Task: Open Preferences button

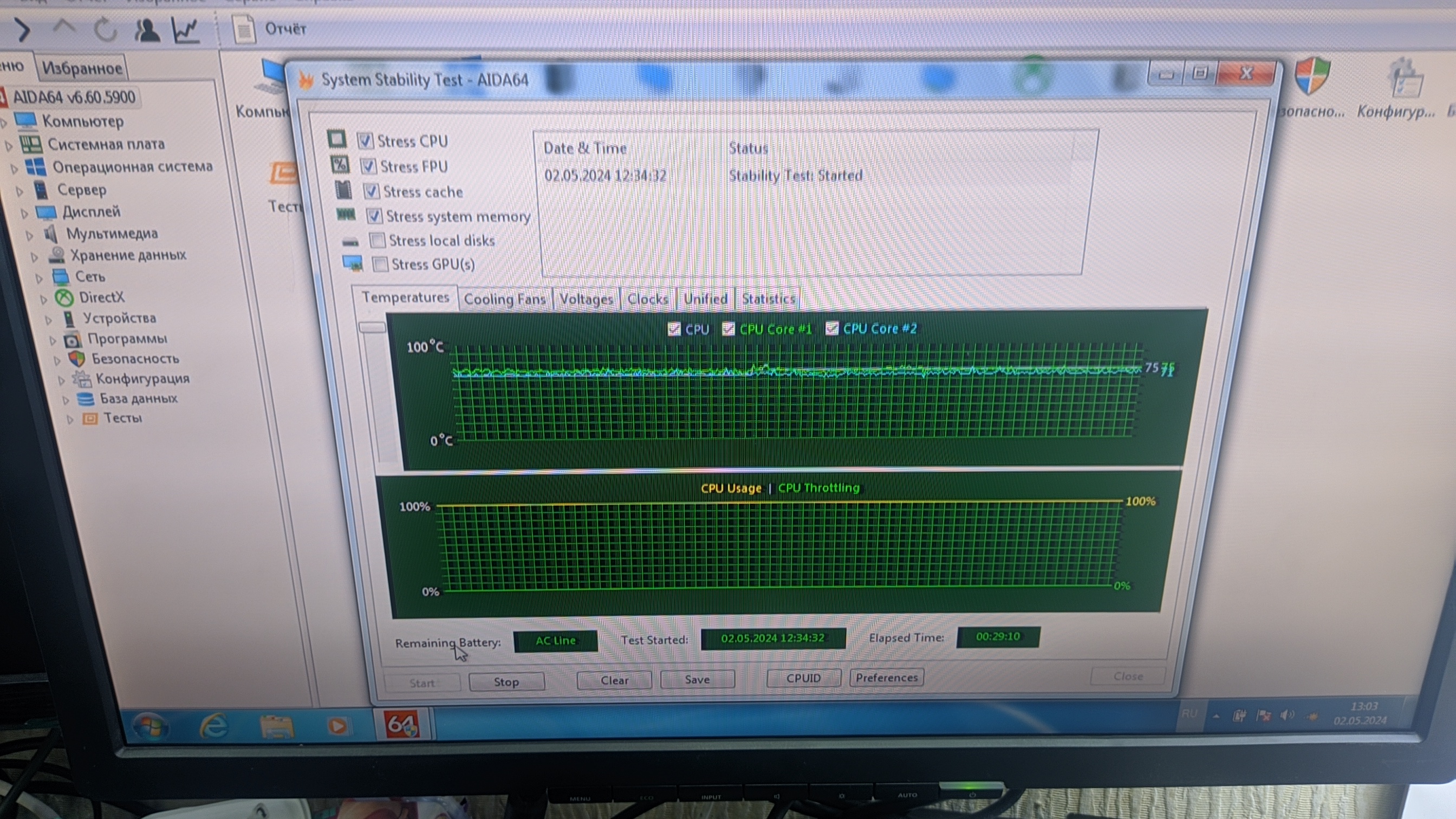Action: [886, 677]
